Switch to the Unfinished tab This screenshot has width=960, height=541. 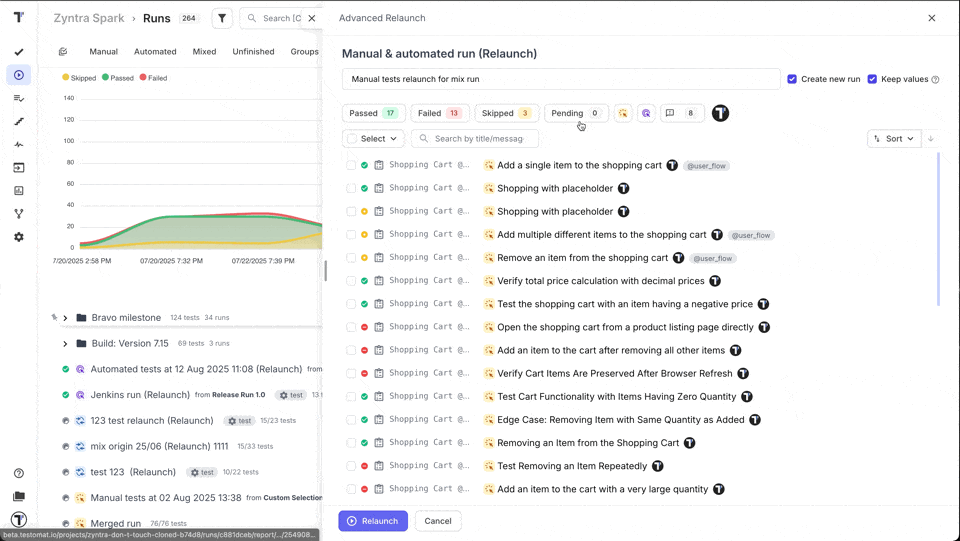tap(253, 52)
